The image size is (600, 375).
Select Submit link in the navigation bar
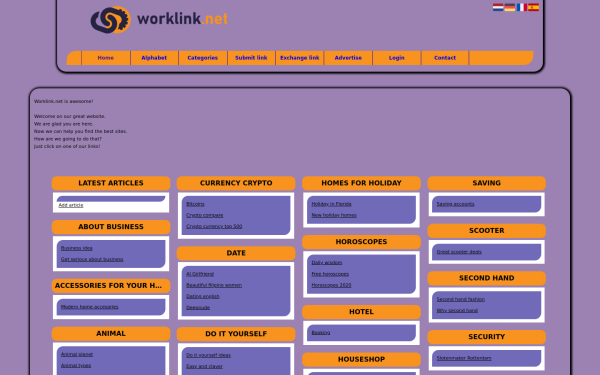251,58
